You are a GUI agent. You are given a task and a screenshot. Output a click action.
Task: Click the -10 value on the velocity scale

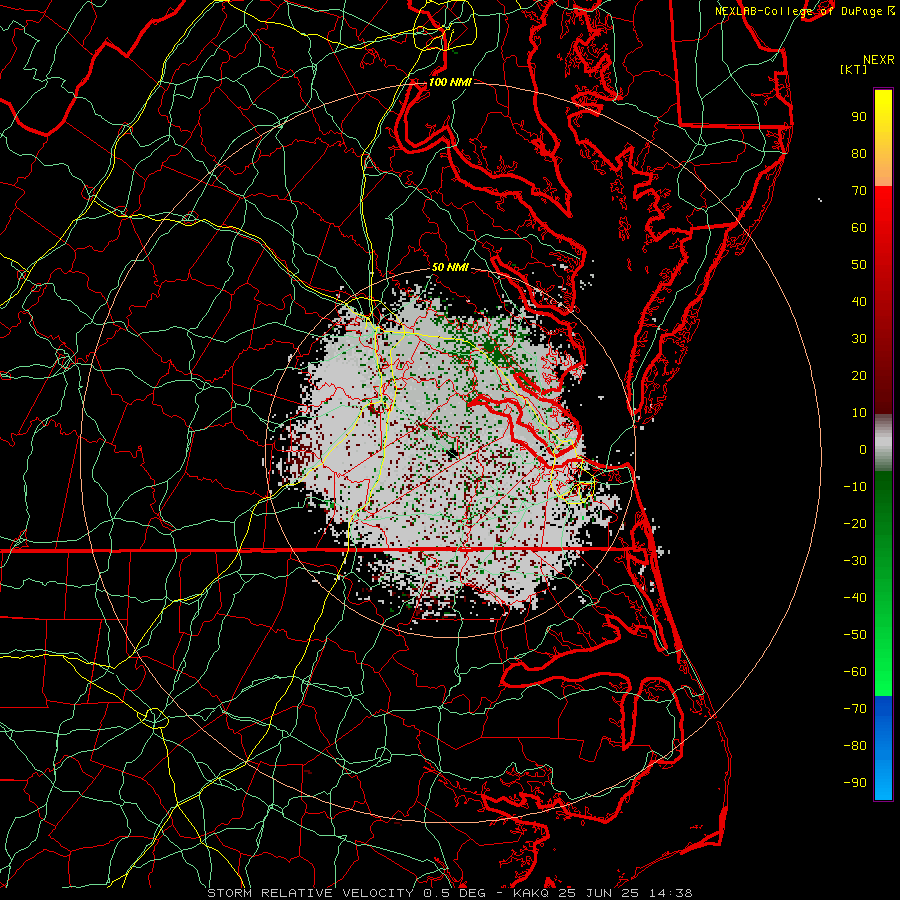click(x=855, y=487)
